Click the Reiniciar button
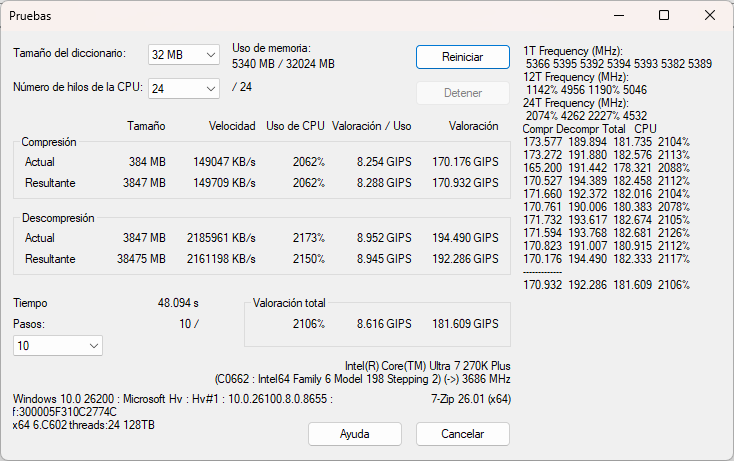 (462, 57)
